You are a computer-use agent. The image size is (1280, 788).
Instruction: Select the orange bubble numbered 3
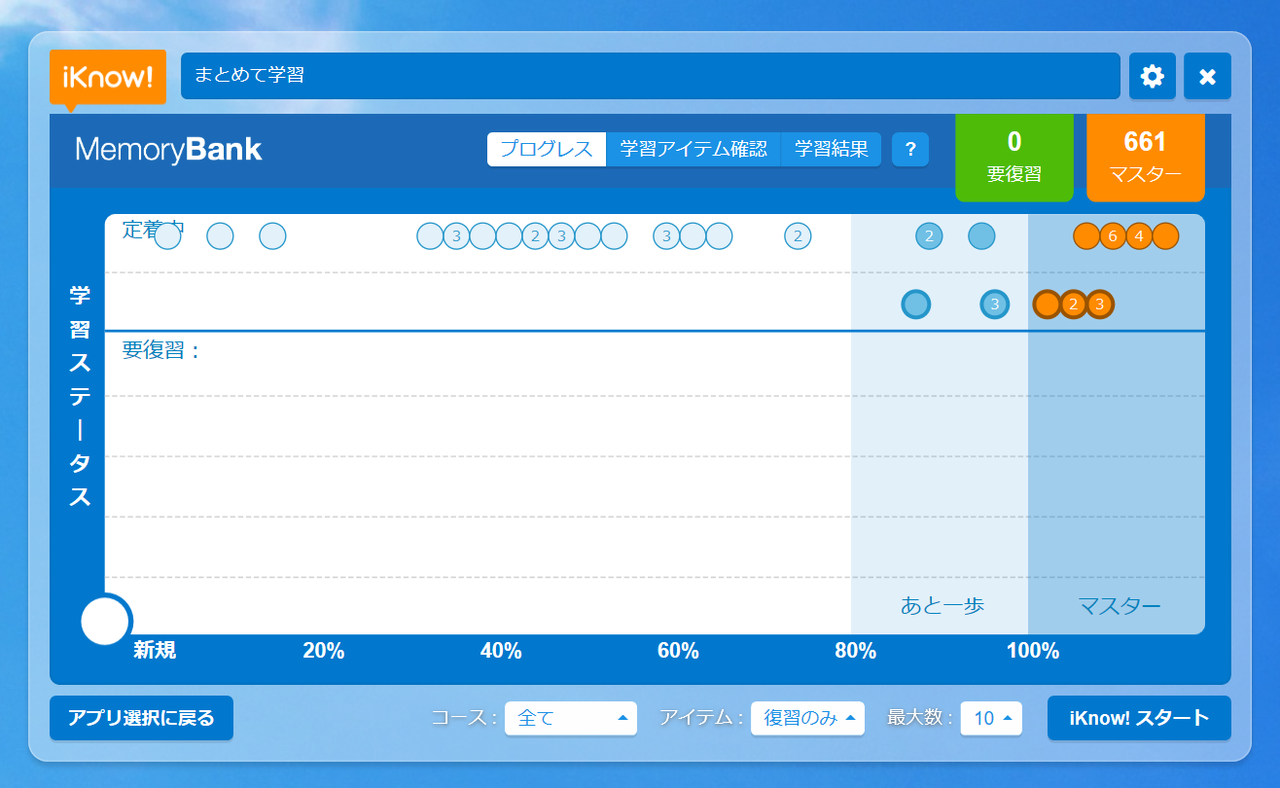1099,304
